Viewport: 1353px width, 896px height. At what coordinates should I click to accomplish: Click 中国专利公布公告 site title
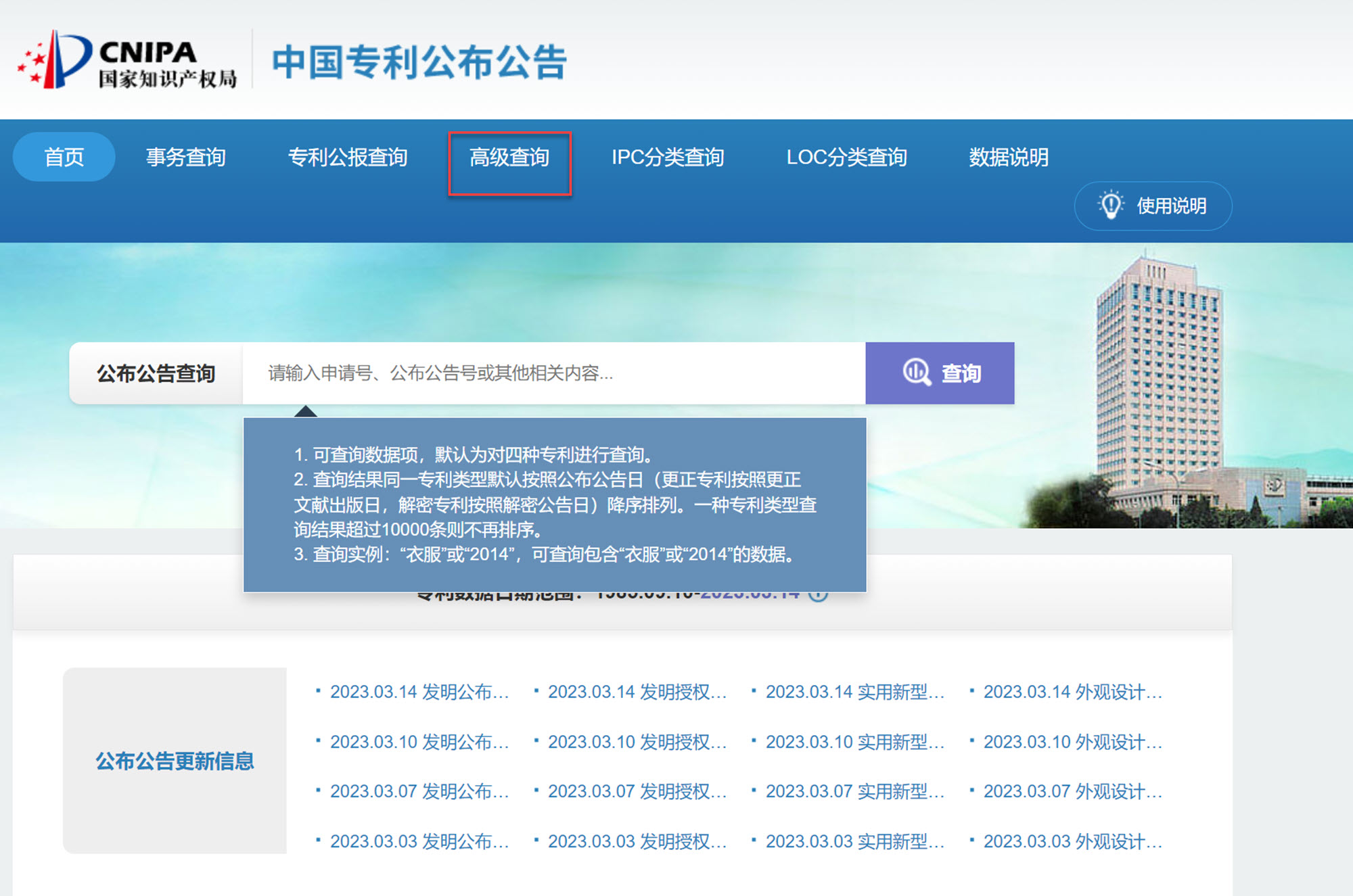pyautogui.click(x=419, y=62)
